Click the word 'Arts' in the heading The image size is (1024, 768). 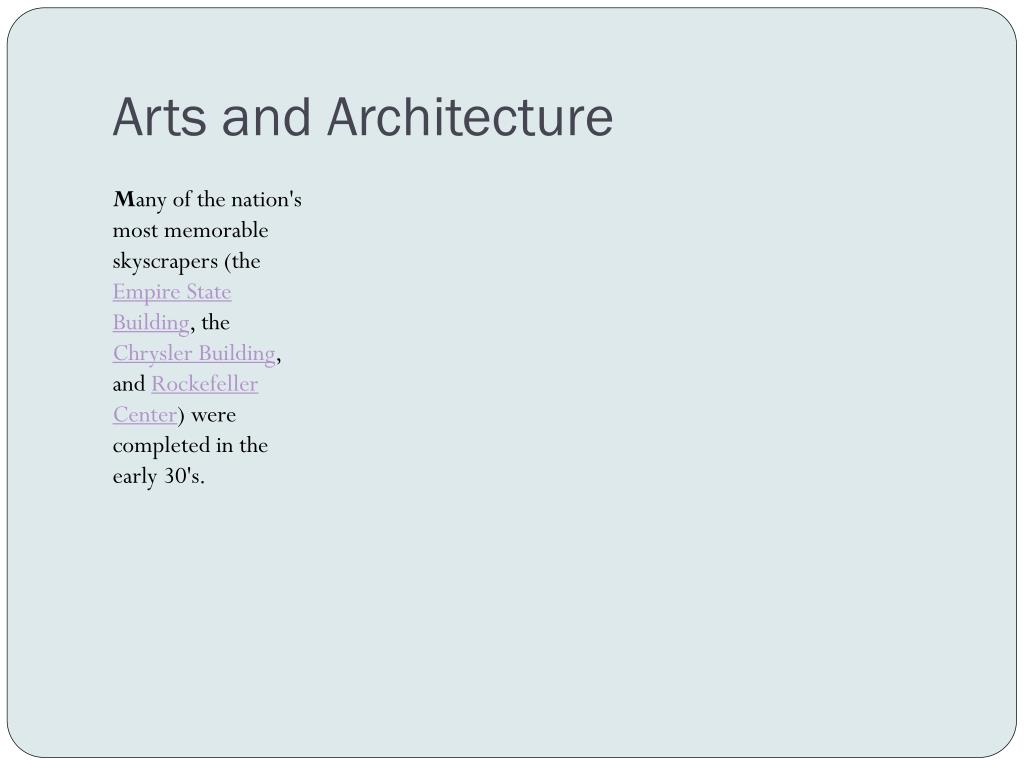[x=159, y=117]
